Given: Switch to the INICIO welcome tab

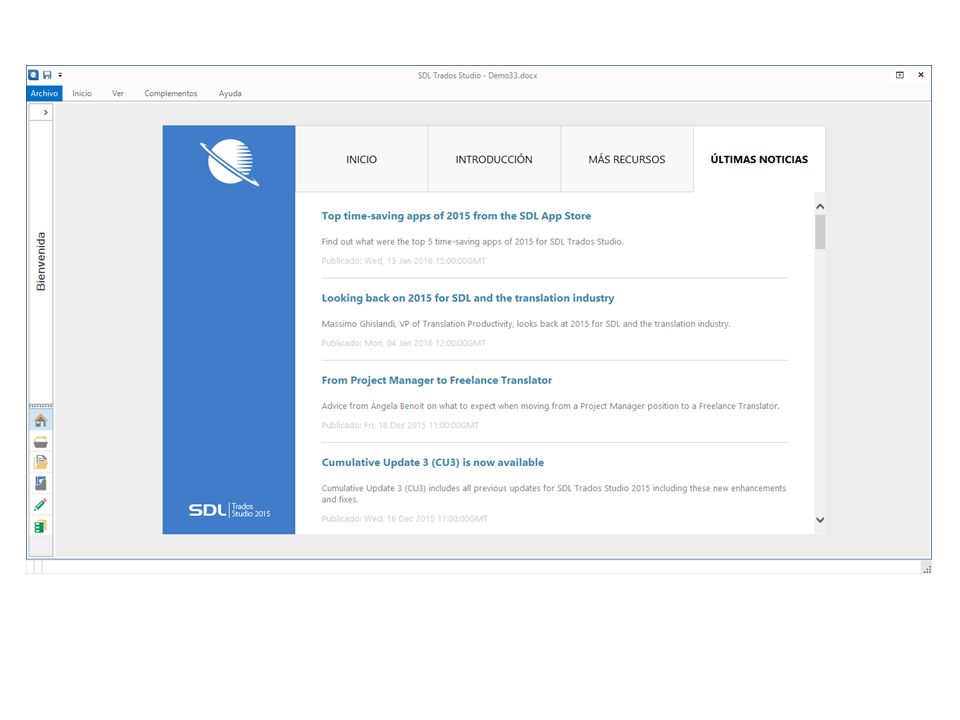Looking at the screenshot, I should (361, 159).
